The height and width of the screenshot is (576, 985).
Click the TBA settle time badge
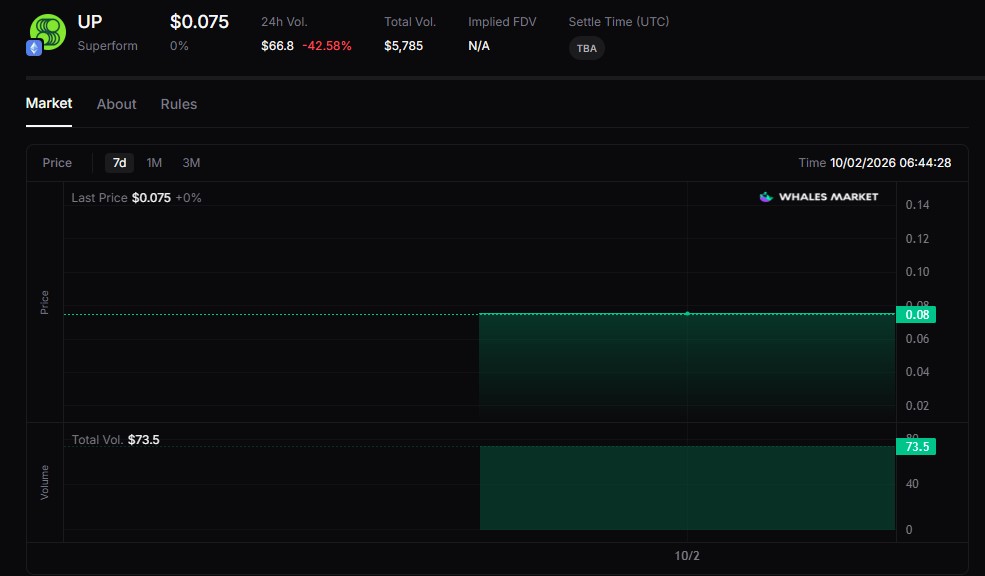586,47
